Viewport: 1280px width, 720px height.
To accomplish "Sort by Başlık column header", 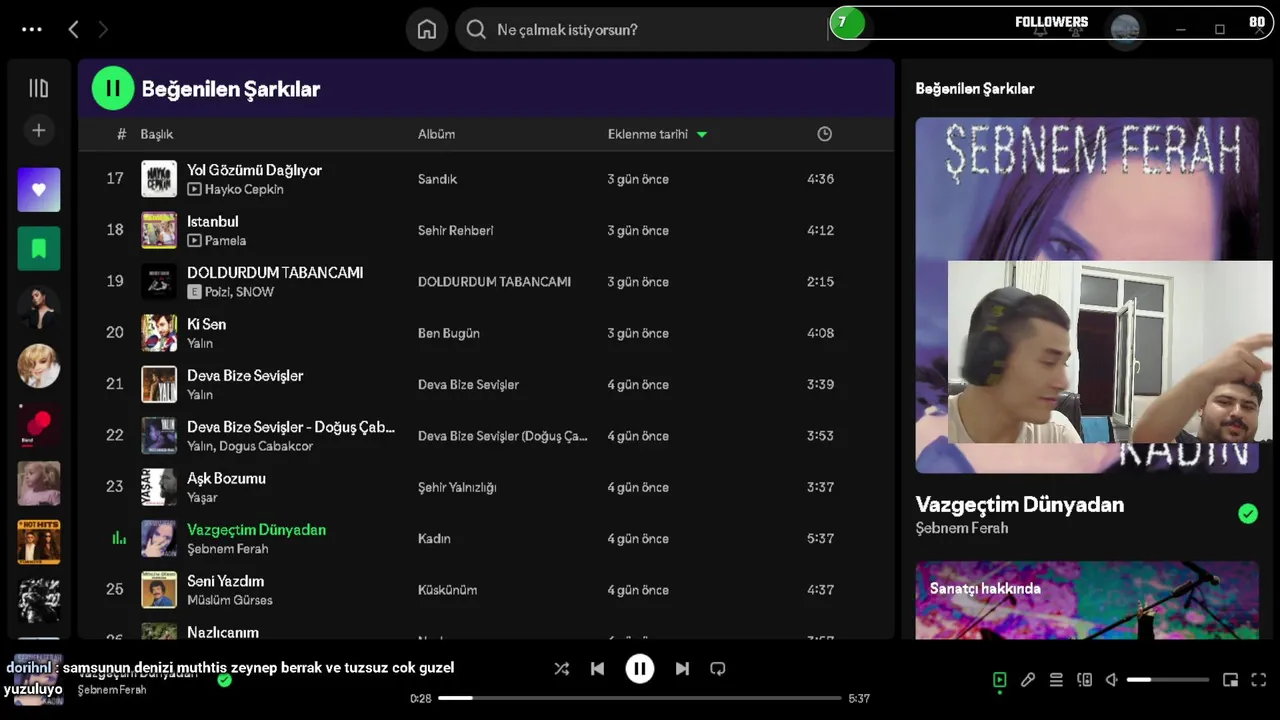I will pyautogui.click(x=157, y=134).
